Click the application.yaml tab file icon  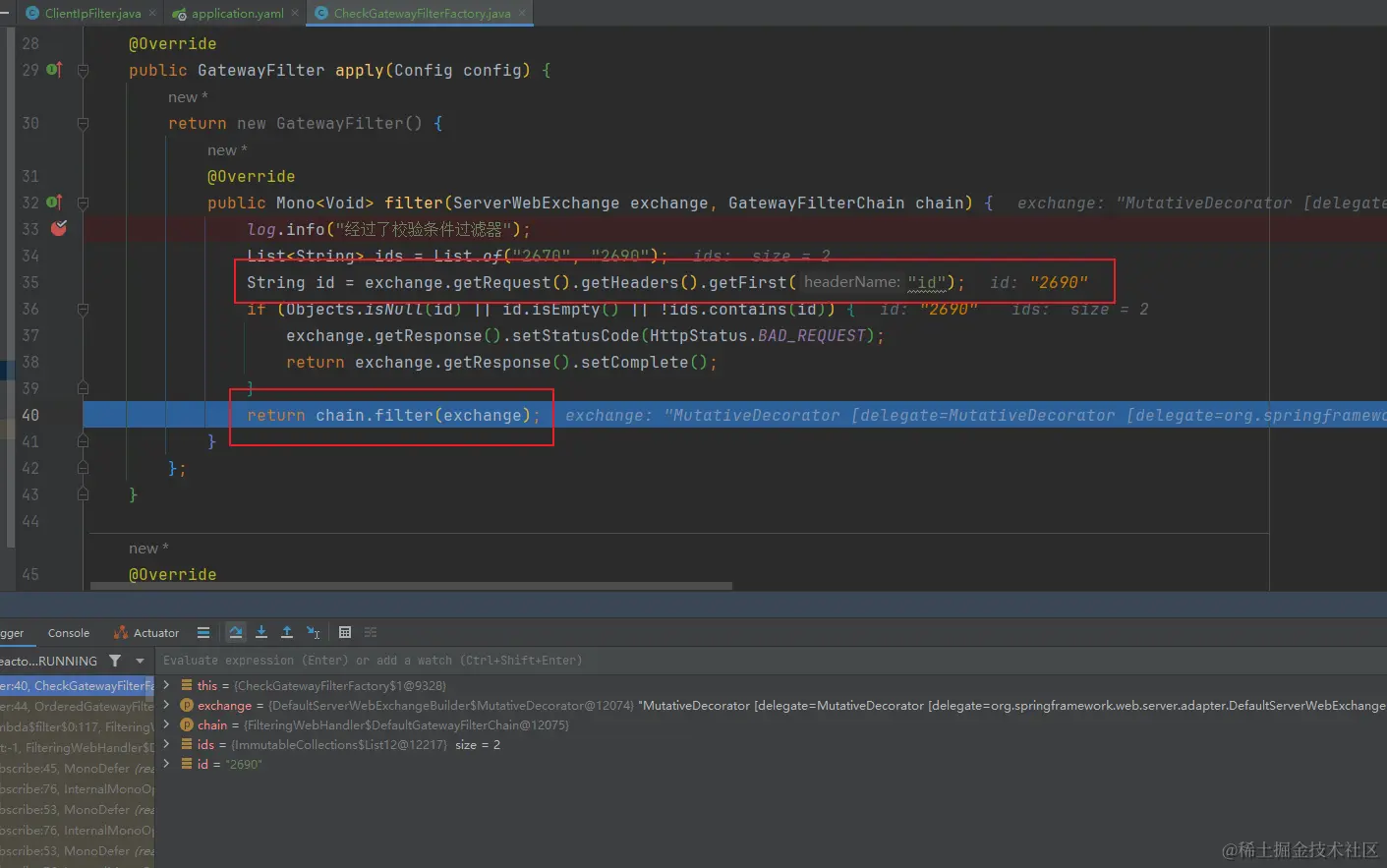[179, 14]
